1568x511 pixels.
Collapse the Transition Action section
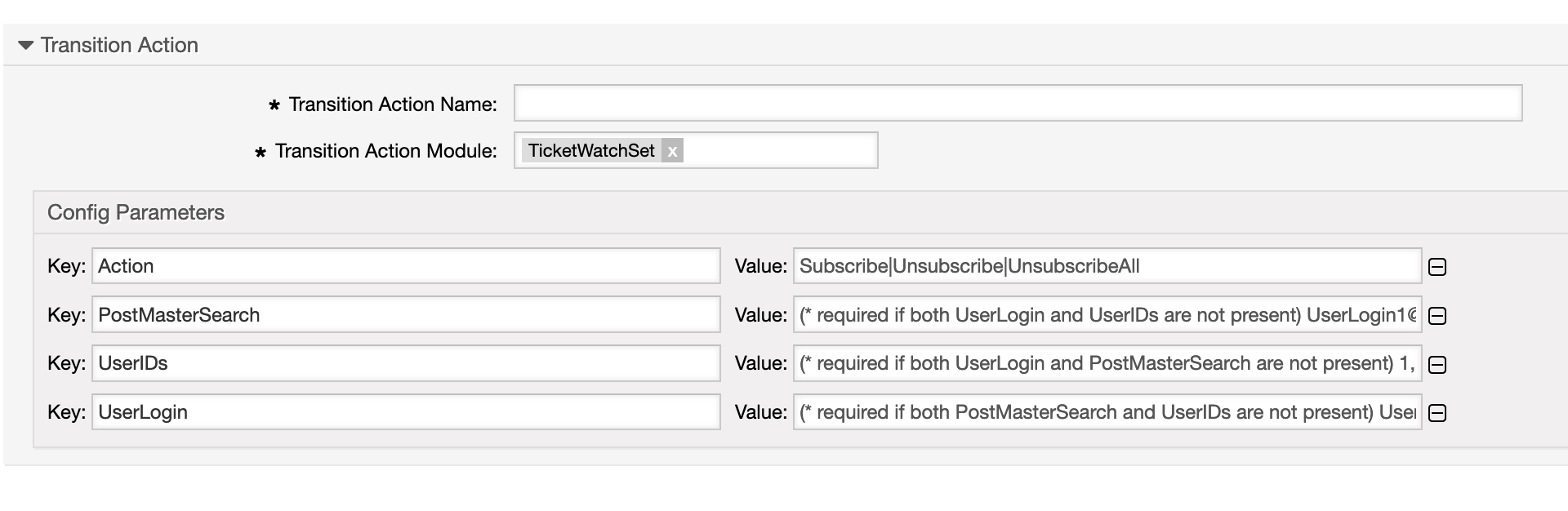click(x=26, y=46)
